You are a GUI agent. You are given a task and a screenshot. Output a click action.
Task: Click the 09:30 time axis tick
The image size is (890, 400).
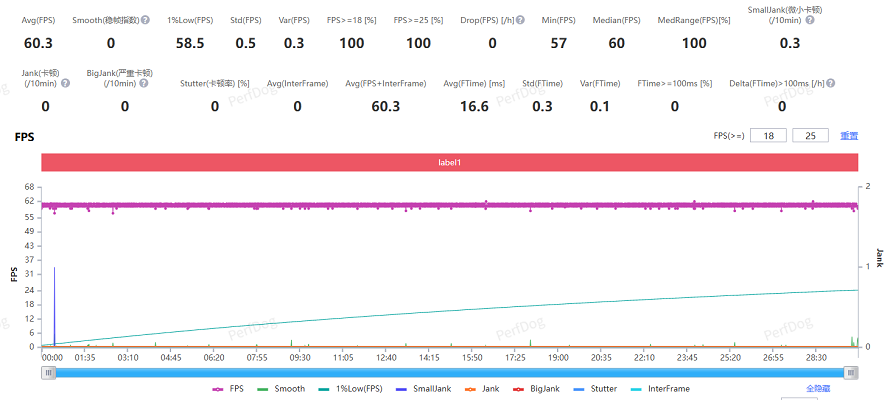300,358
